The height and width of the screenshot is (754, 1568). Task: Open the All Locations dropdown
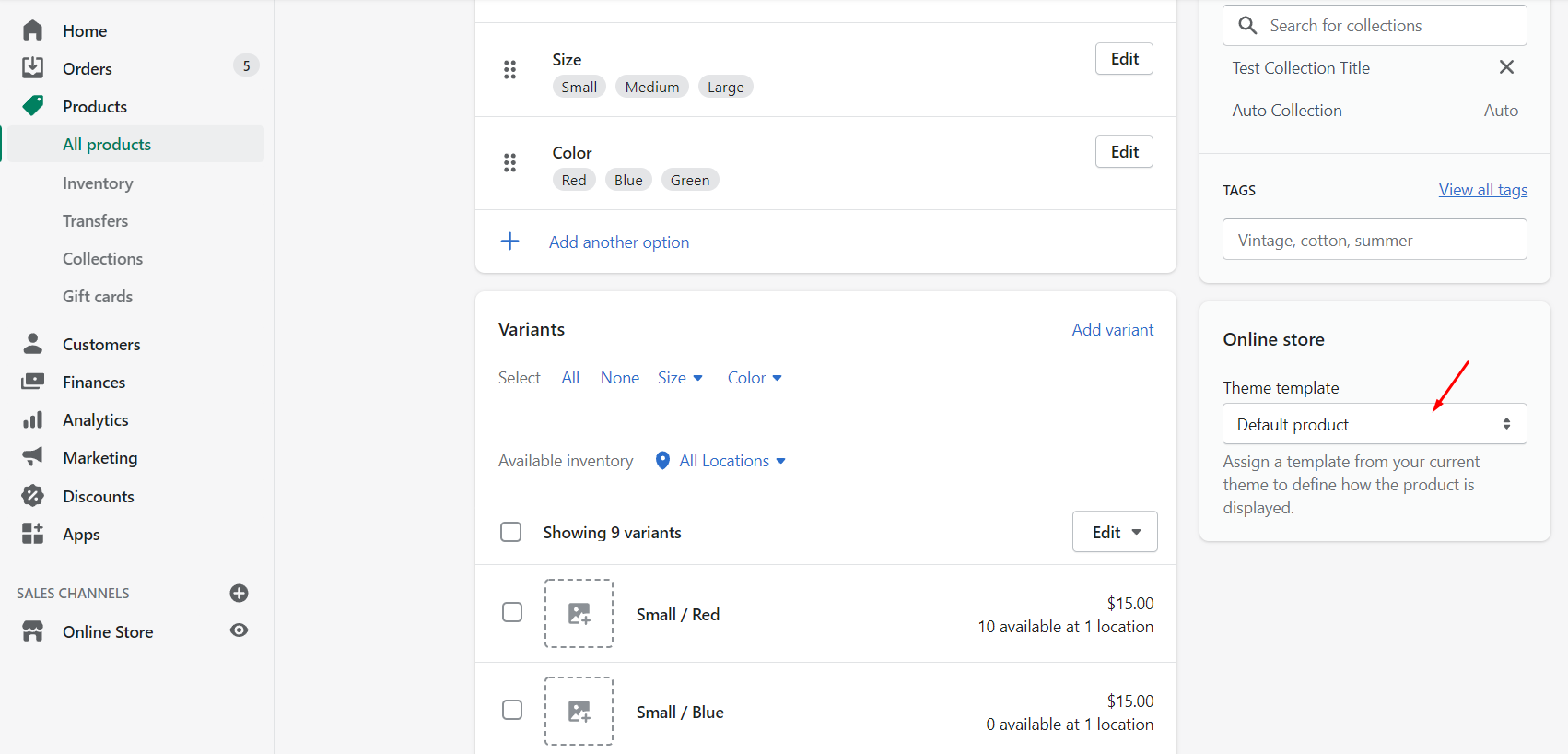tap(725, 460)
